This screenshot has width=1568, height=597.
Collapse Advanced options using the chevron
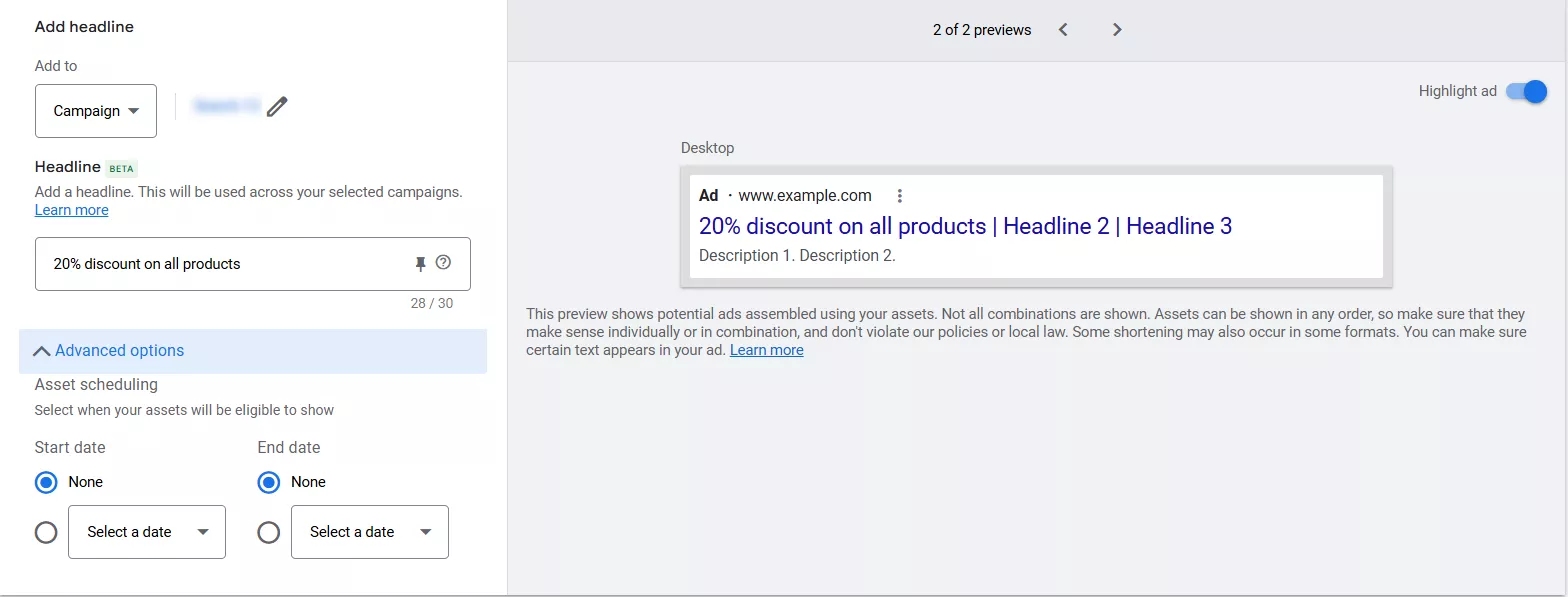(x=42, y=351)
